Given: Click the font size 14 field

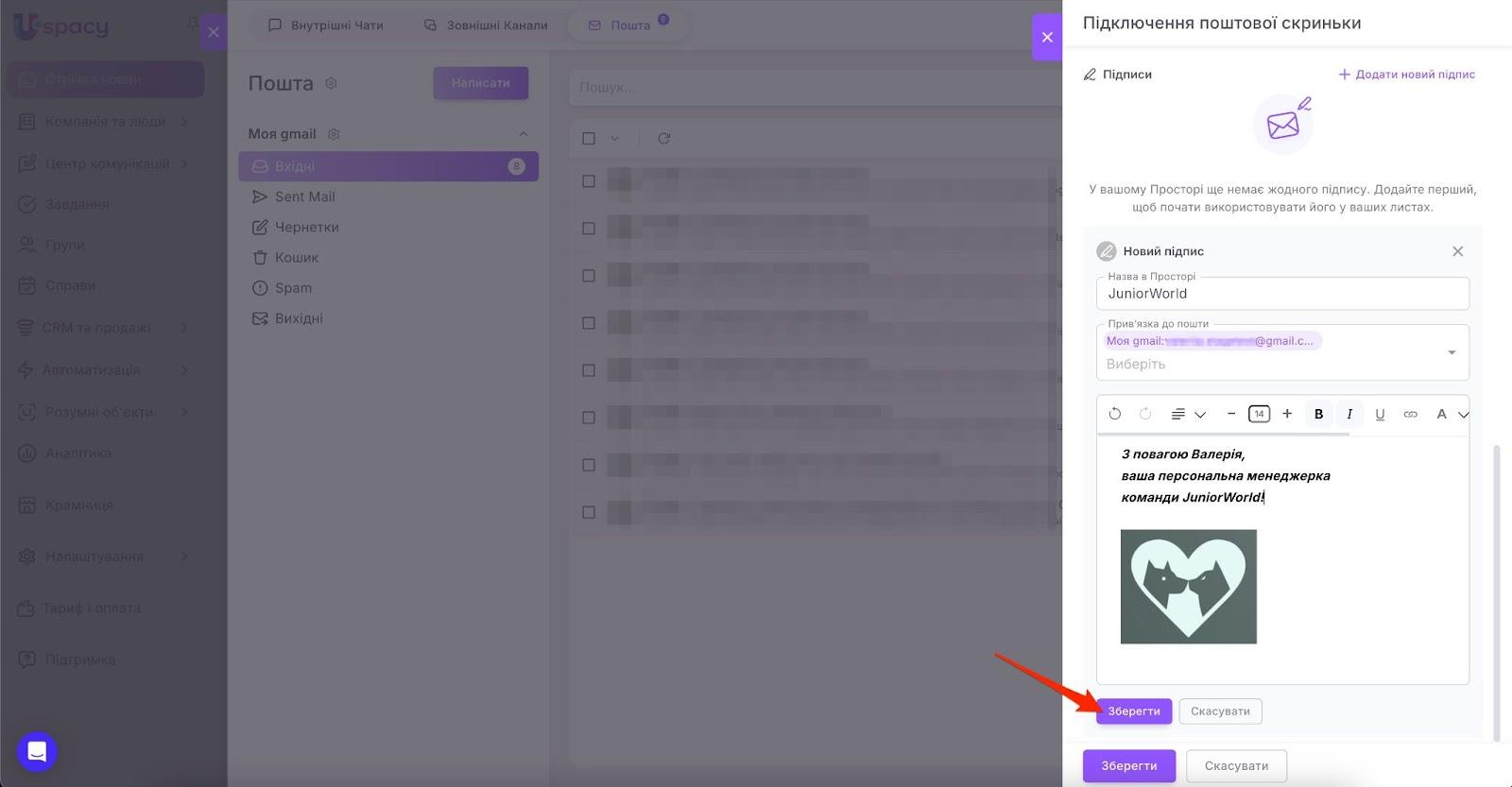Looking at the screenshot, I should tap(1259, 414).
